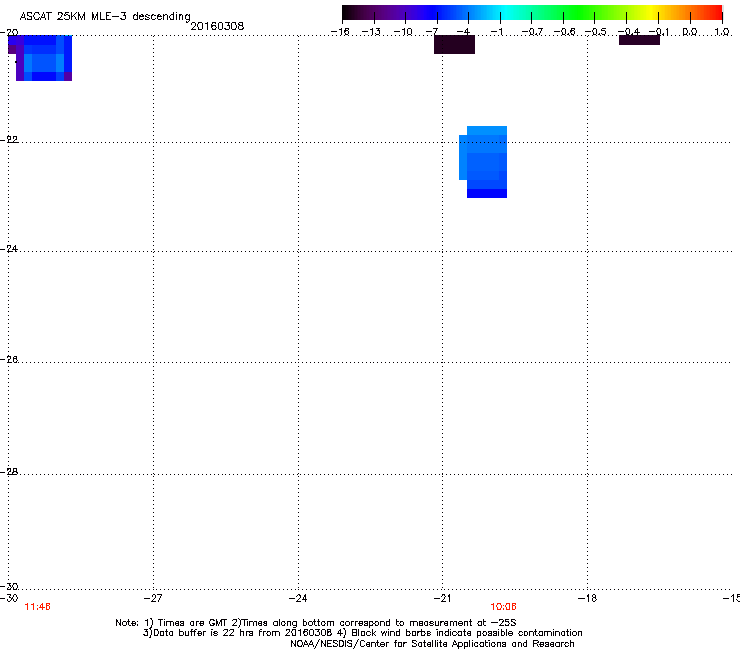The width and height of the screenshot is (740, 650).
Task: Click the 'Times are GMT' note line
Action: [316, 623]
